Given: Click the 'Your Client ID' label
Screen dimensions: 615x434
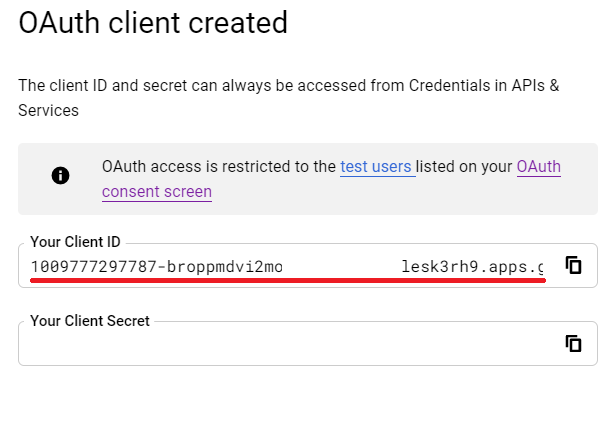Looking at the screenshot, I should 75,242.
